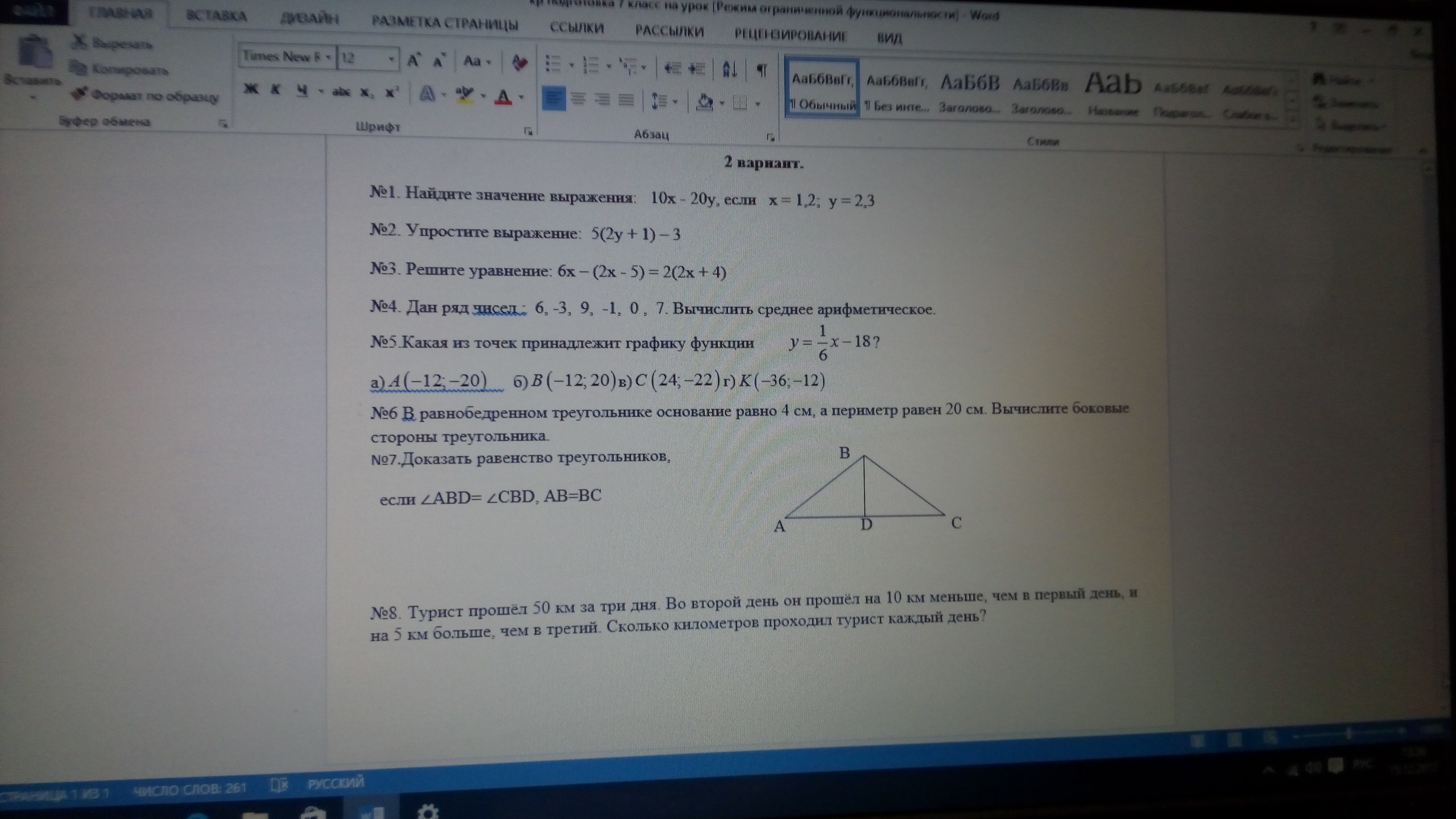
Task: Click the Increase Font Size icon
Action: coord(413,60)
